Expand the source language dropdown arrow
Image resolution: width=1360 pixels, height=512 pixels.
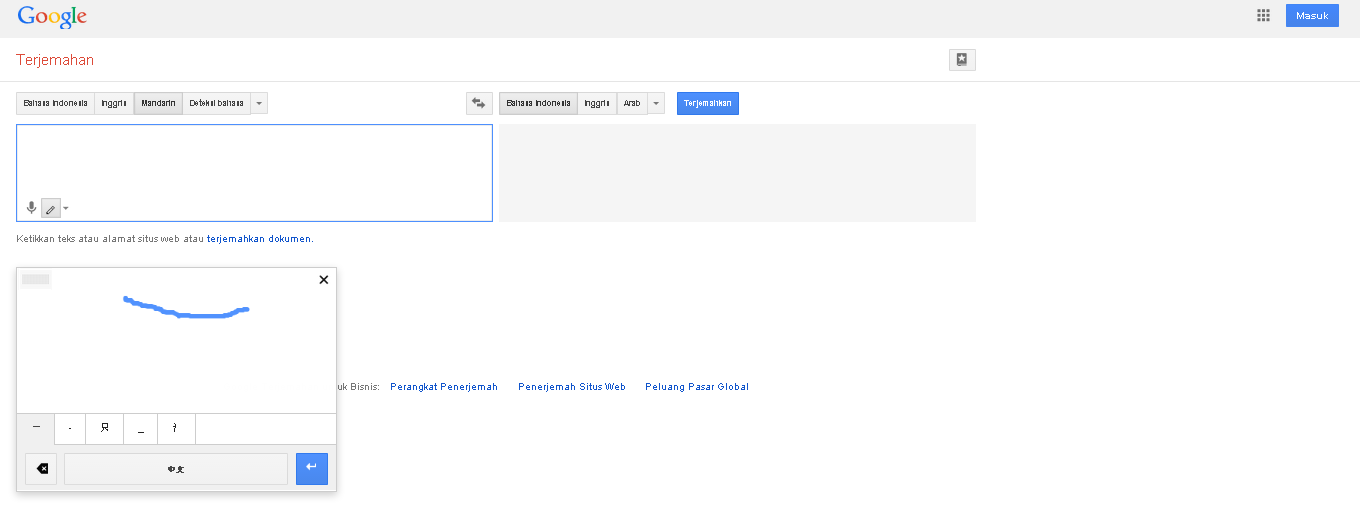(x=259, y=103)
